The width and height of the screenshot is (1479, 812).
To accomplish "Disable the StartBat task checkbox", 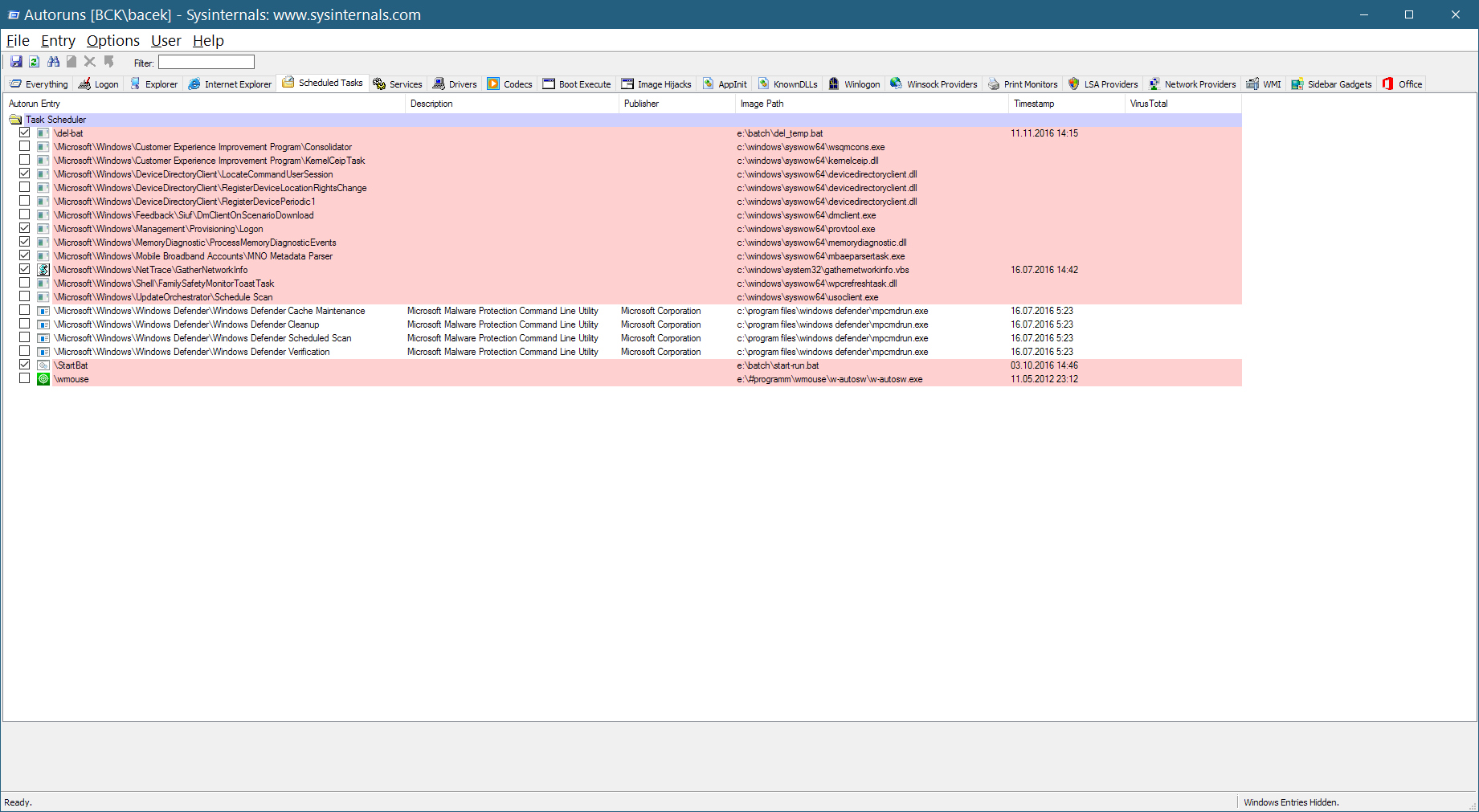I will (x=25, y=365).
